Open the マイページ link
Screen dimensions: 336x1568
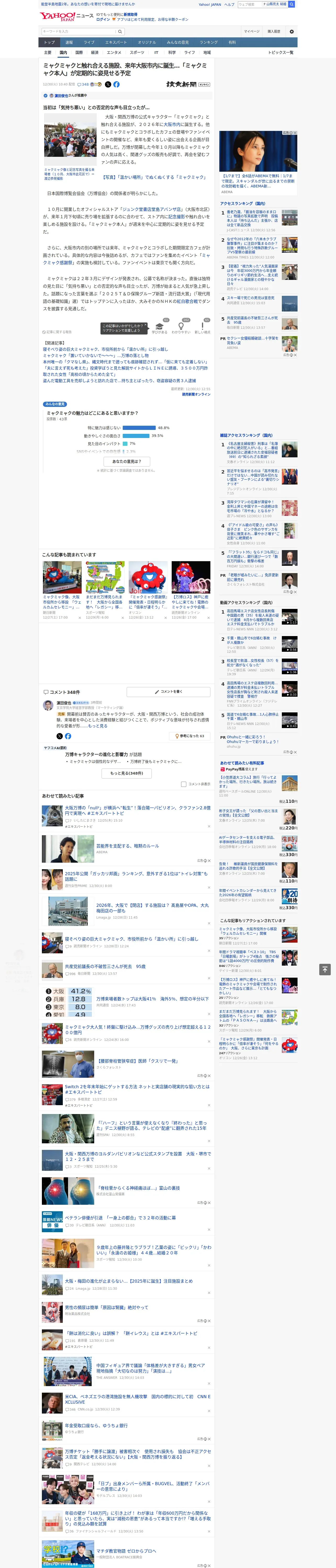[x=251, y=31]
